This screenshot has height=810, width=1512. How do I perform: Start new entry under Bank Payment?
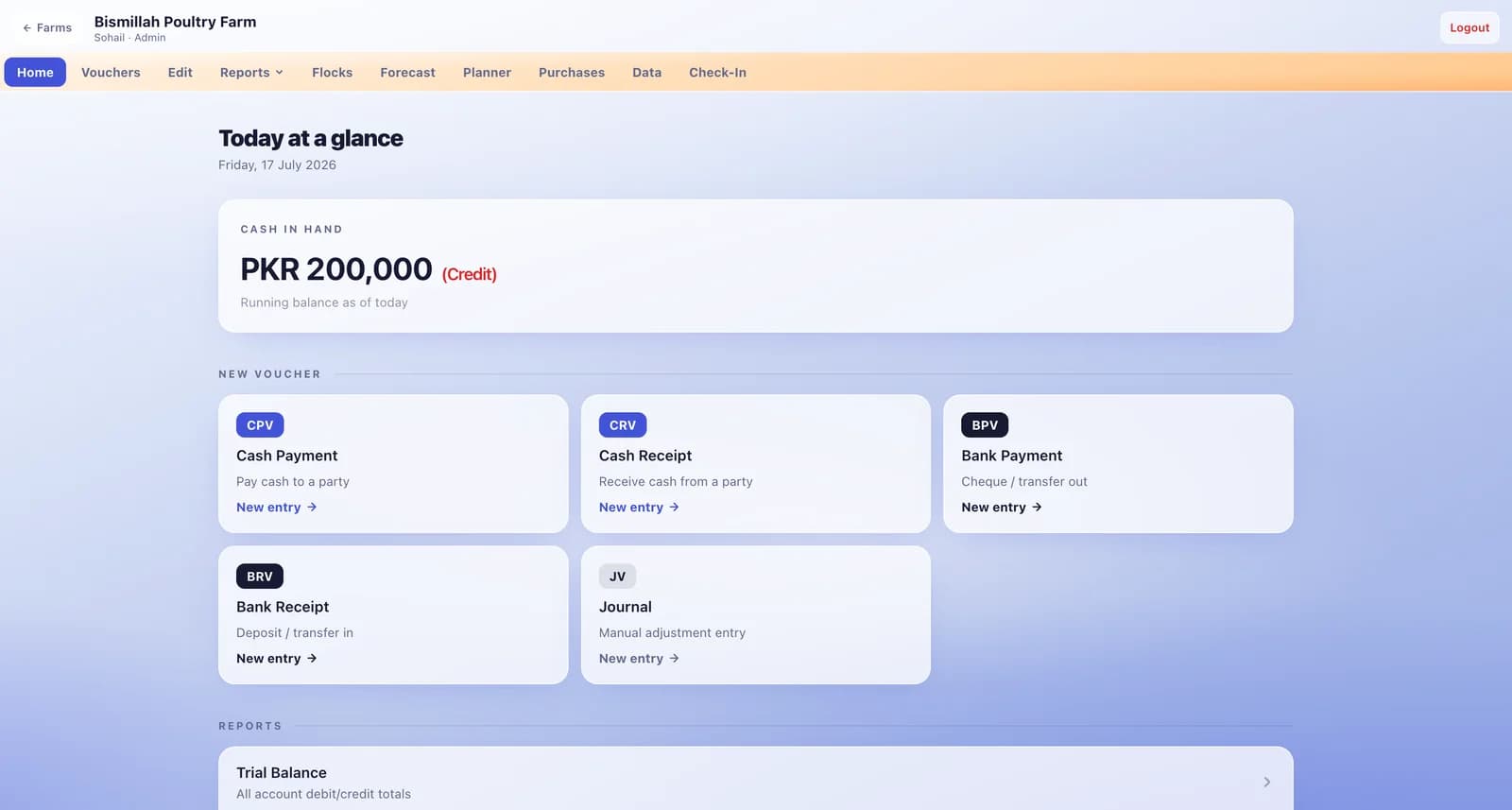[1002, 508]
